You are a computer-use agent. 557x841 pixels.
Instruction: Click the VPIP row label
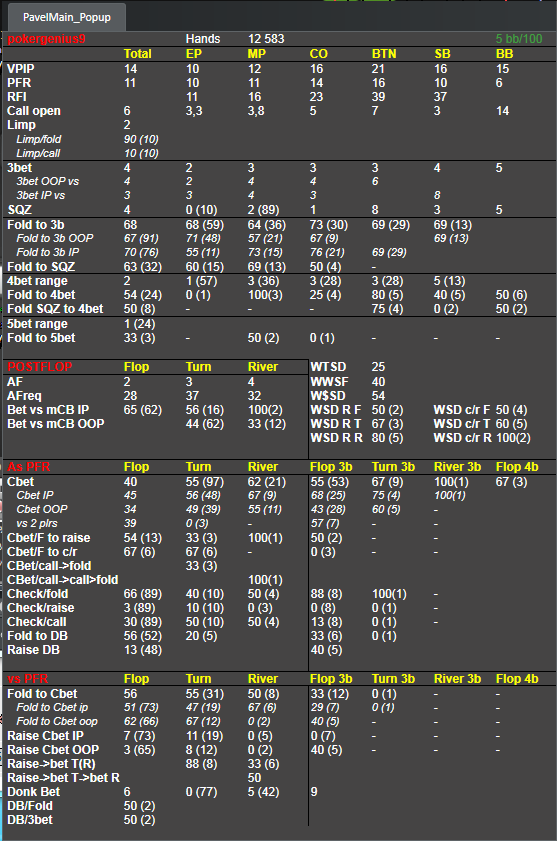pos(20,69)
